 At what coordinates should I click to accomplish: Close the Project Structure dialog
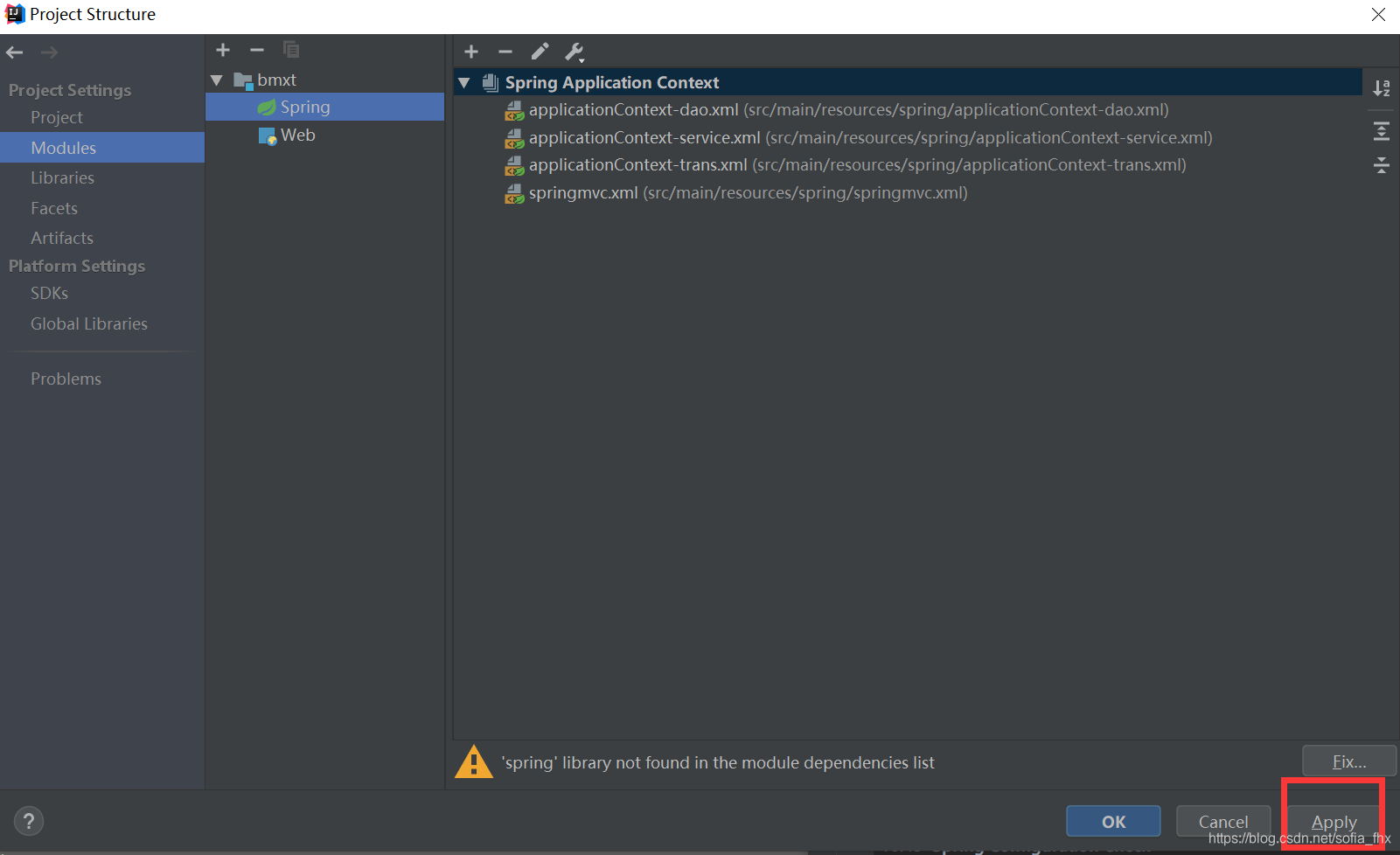point(1378,15)
